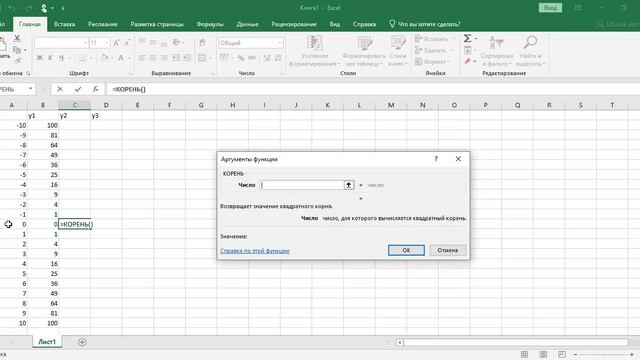The height and width of the screenshot is (360, 640).
Task: Toggle bold (Ж) formatting
Action: click(40, 58)
